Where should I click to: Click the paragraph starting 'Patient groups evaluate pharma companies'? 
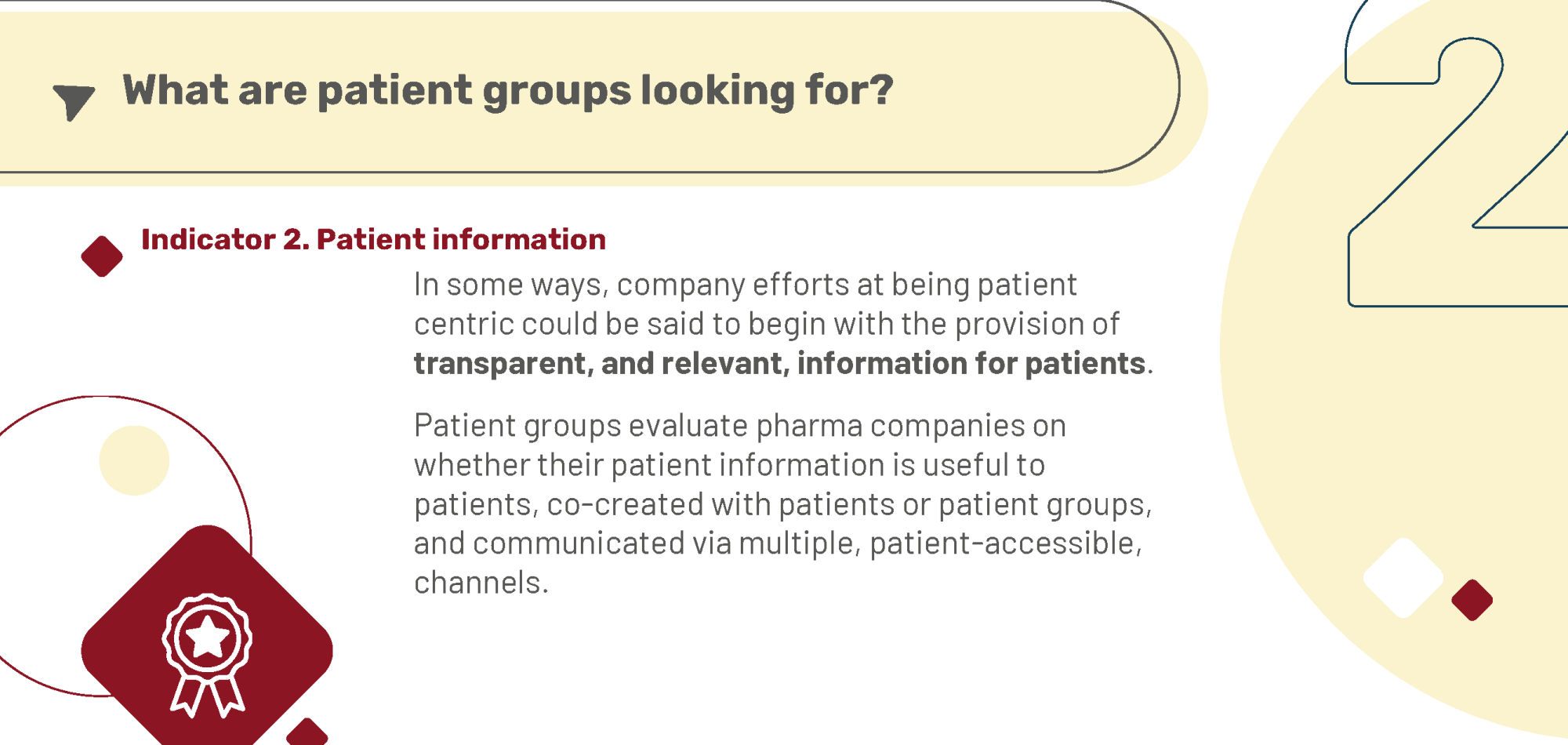tap(782, 503)
